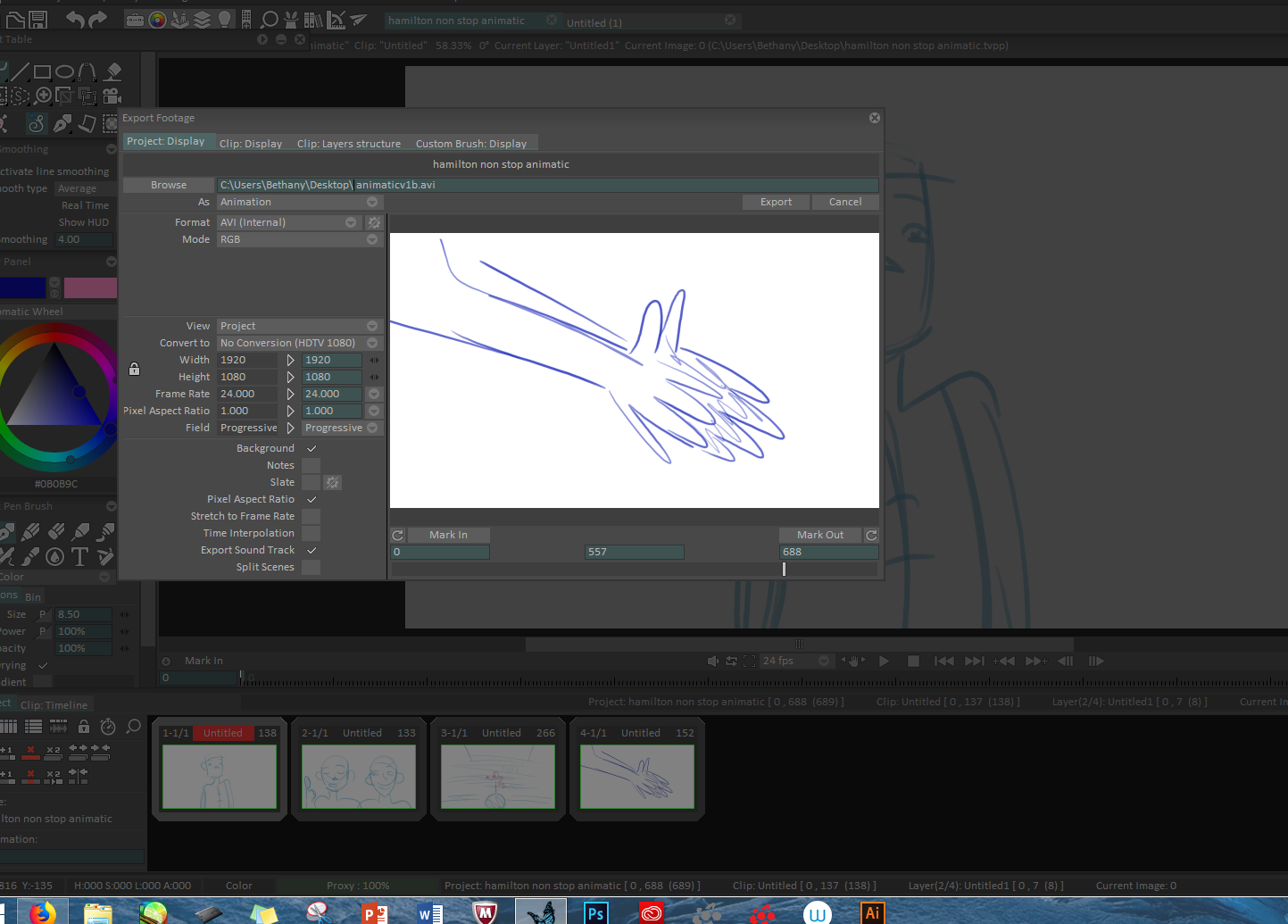
Task: Enable the Notes checkbox
Action: (x=312, y=465)
